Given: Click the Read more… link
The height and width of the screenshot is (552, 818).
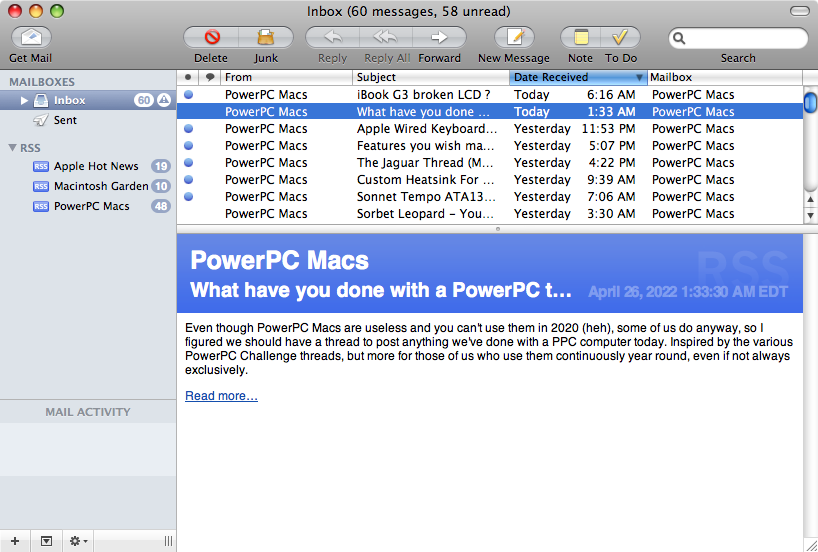Looking at the screenshot, I should point(221,395).
